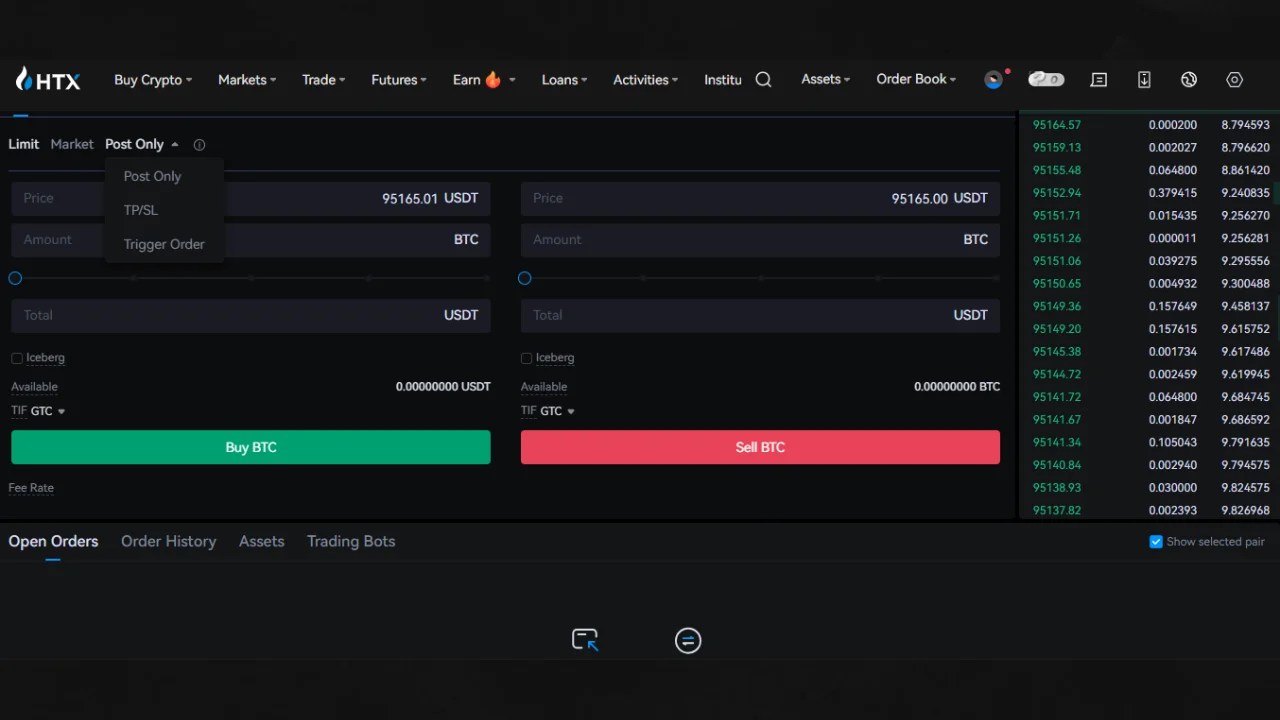Image resolution: width=1280 pixels, height=720 pixels.
Task: Open the TIF GTC dropdown on buy side
Action: (x=38, y=410)
